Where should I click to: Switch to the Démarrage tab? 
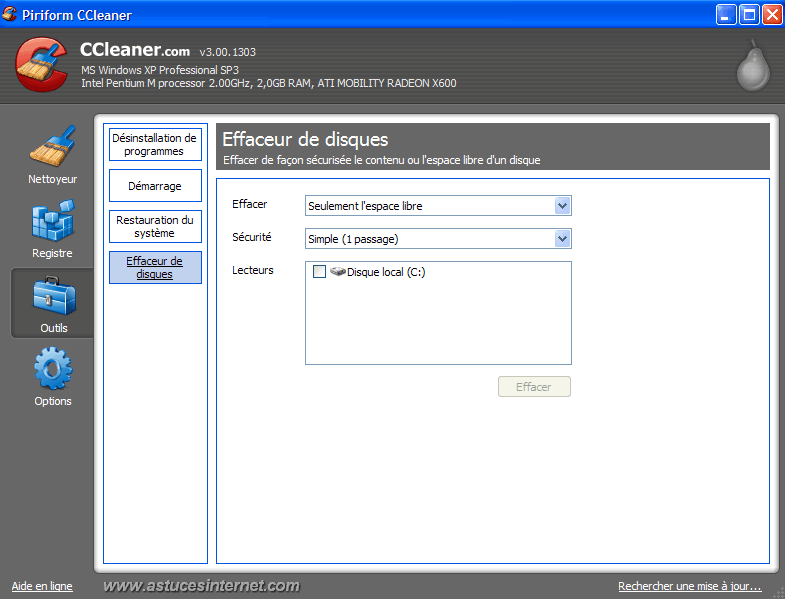155,185
